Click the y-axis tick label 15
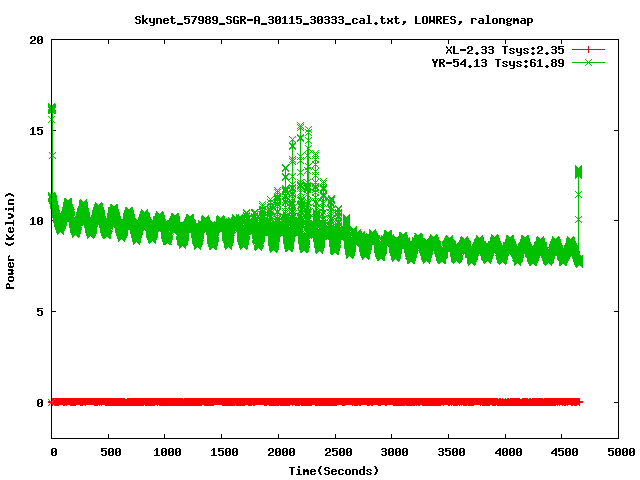 [36, 131]
